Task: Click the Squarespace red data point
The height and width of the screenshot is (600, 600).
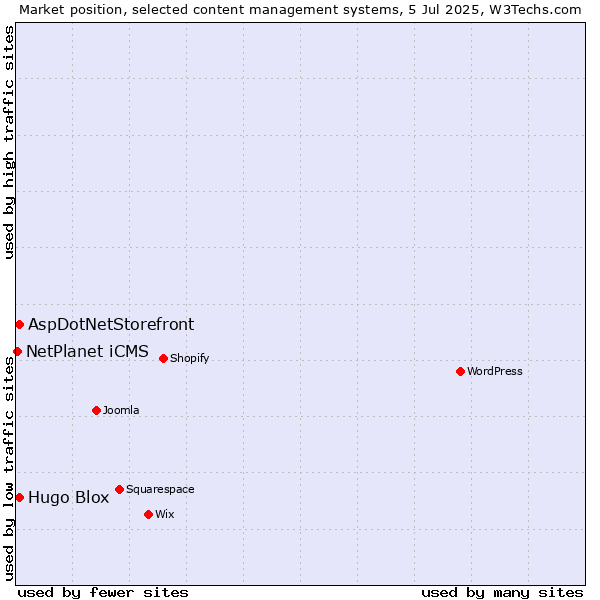Action: (119, 489)
